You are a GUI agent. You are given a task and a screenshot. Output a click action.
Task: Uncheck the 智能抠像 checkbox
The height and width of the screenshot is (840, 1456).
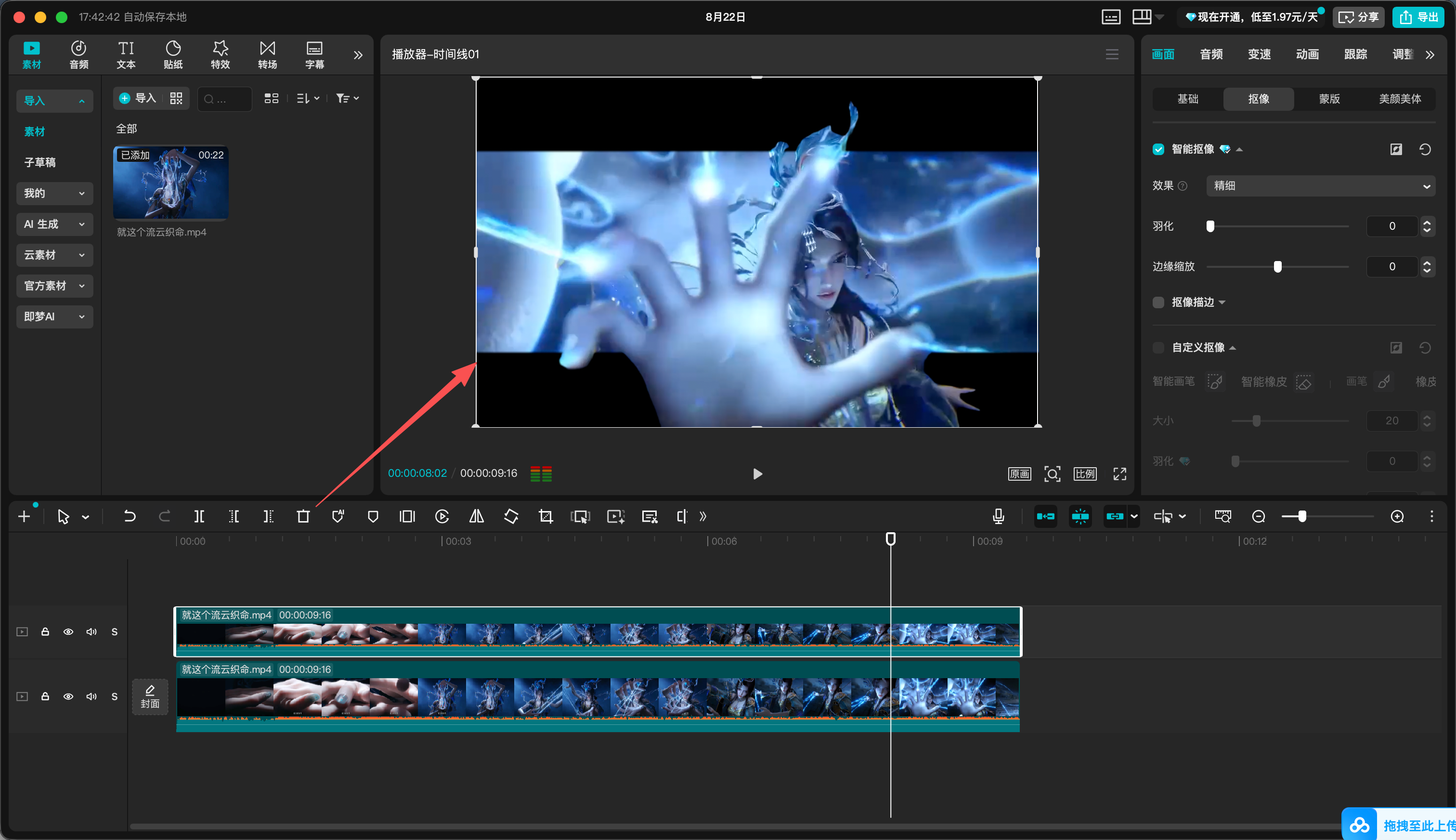click(x=1158, y=149)
